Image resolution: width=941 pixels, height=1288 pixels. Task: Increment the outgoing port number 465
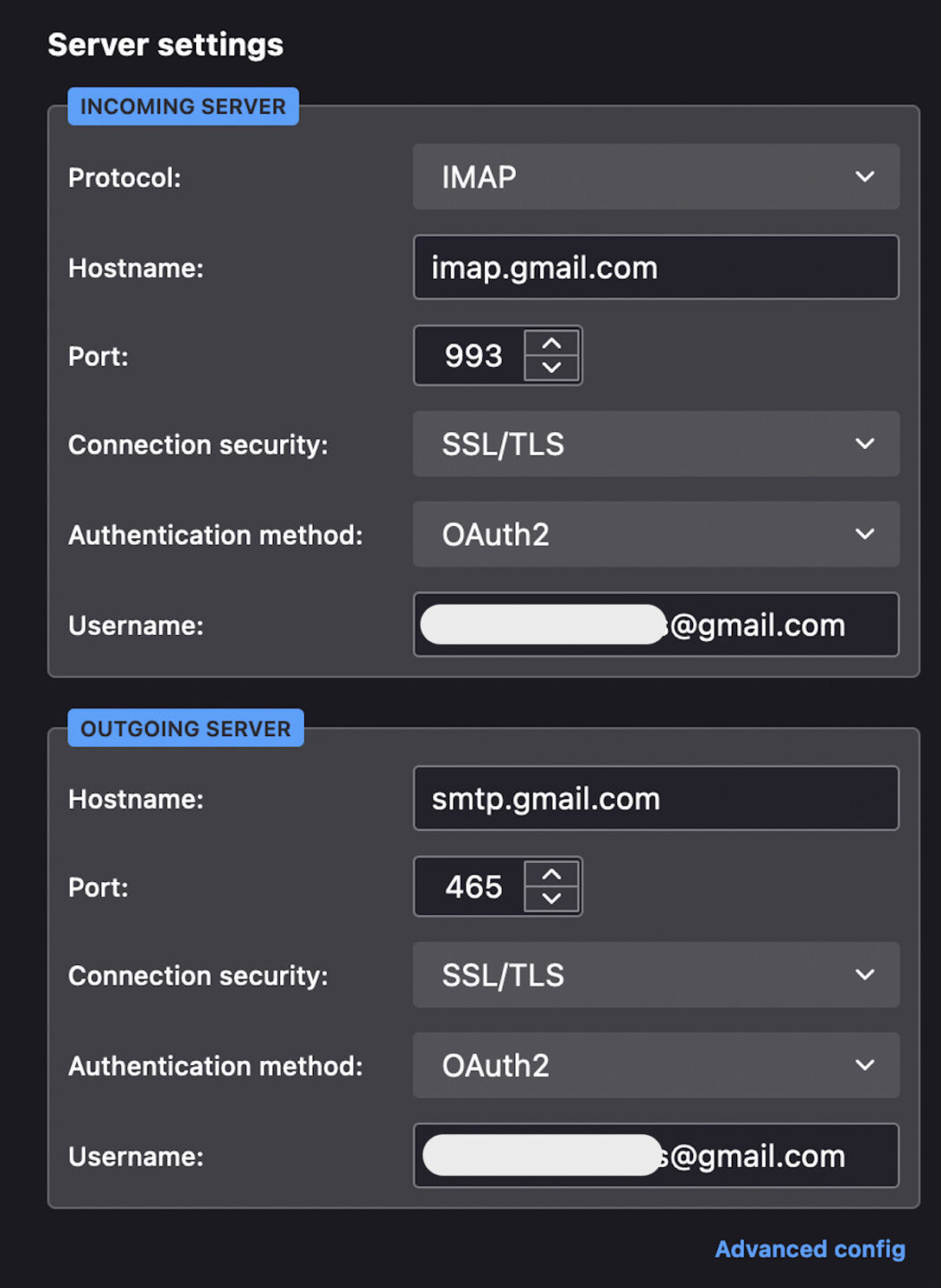[552, 874]
